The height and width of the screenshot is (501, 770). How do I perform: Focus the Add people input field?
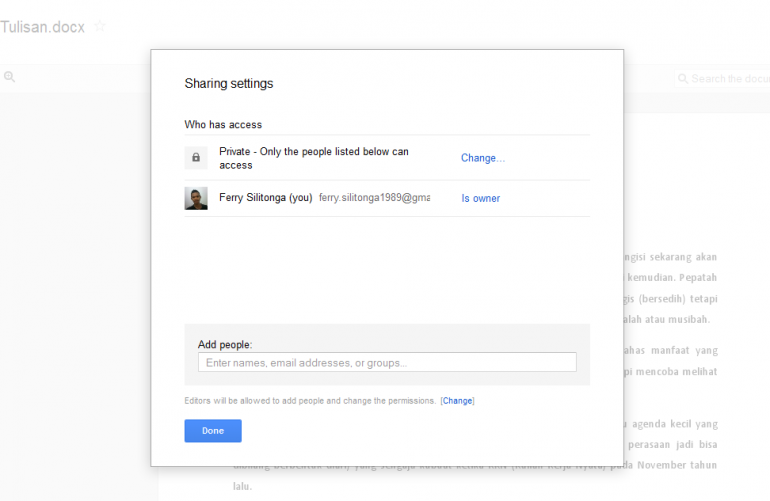click(387, 362)
